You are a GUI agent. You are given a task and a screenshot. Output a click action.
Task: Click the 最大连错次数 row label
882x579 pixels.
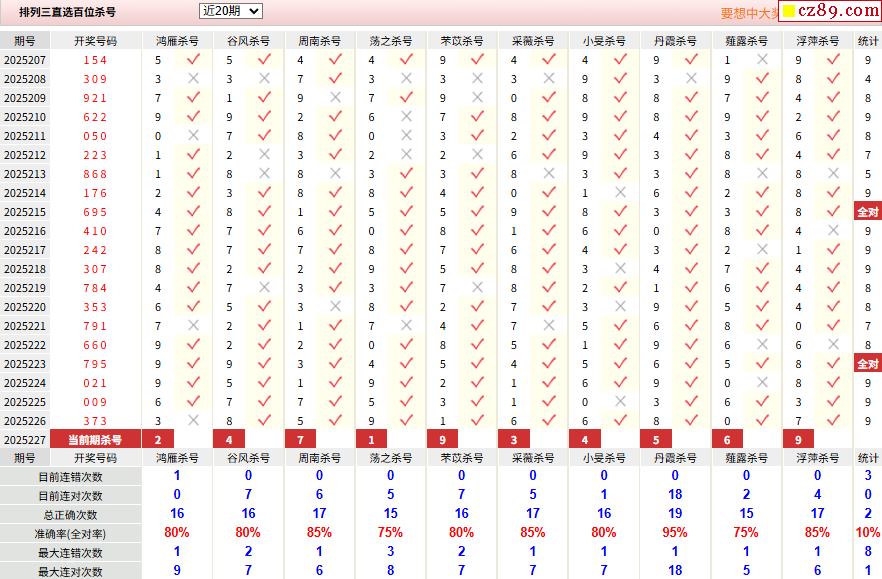tap(70, 553)
